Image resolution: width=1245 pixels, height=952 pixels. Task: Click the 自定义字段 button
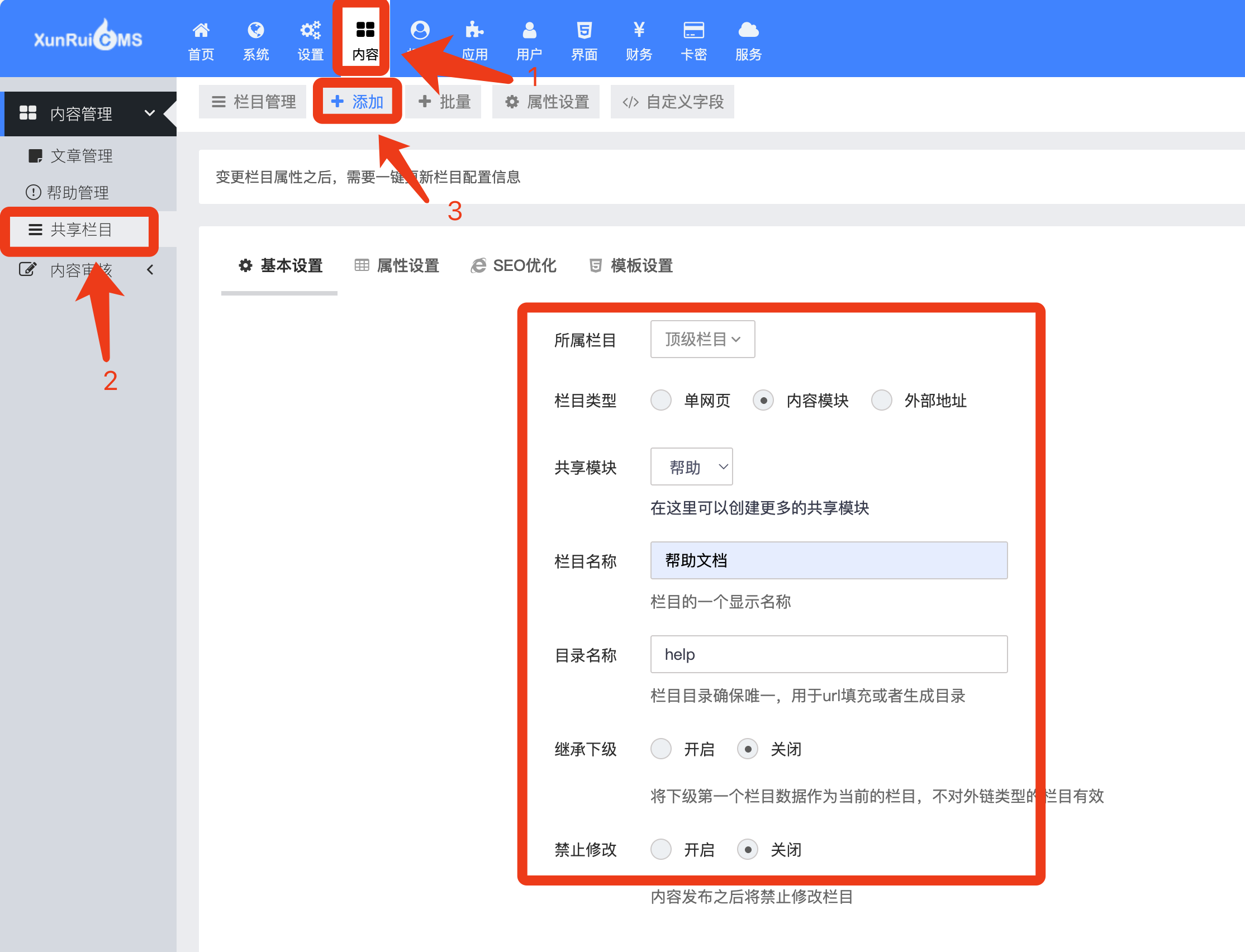point(672,102)
